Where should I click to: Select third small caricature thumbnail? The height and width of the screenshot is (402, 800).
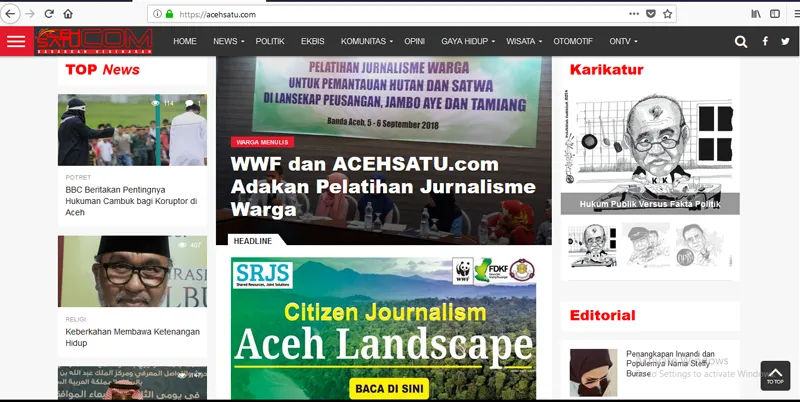tap(699, 245)
